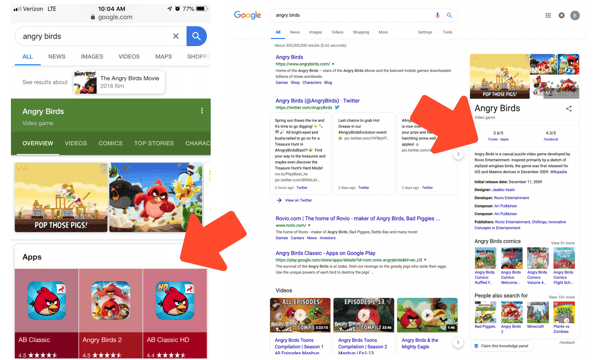600x360 pixels.
Task: Open TOP STORIES in green knowledge panel
Action: pos(154,143)
